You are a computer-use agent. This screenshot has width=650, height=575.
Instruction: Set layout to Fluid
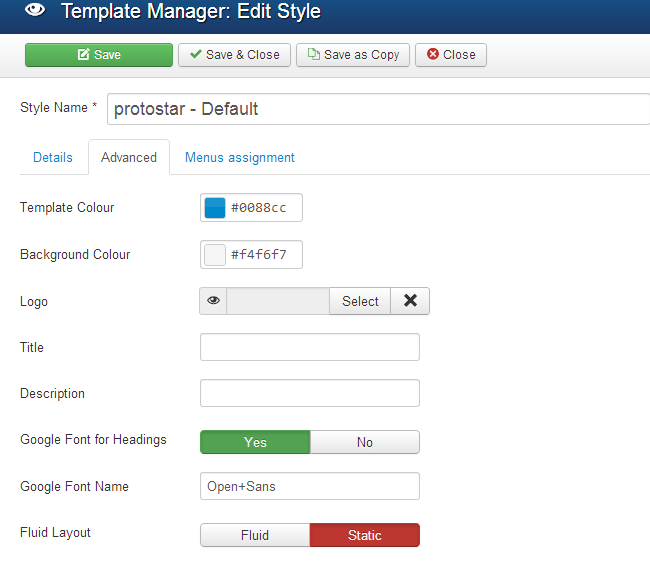coord(255,535)
